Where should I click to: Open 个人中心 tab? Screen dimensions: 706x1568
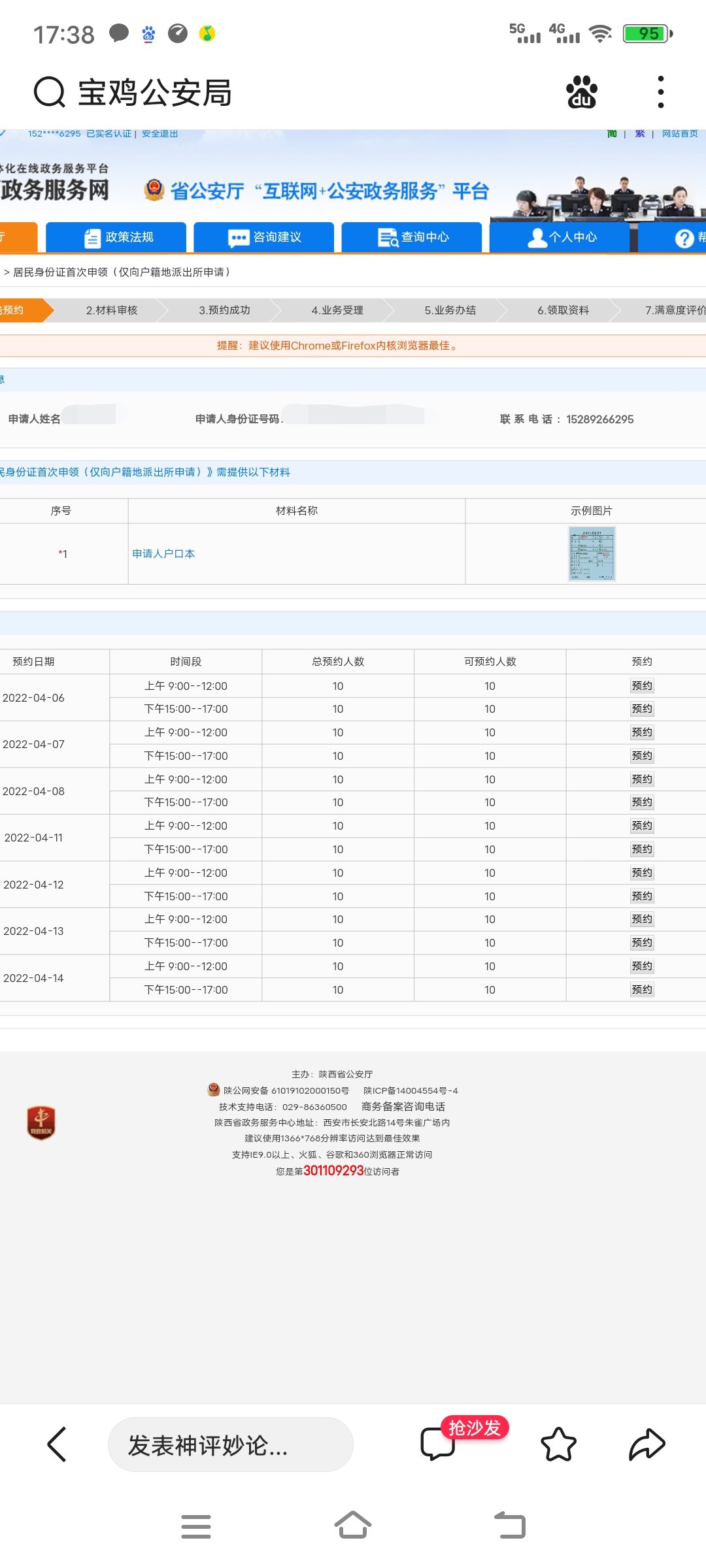(x=560, y=237)
